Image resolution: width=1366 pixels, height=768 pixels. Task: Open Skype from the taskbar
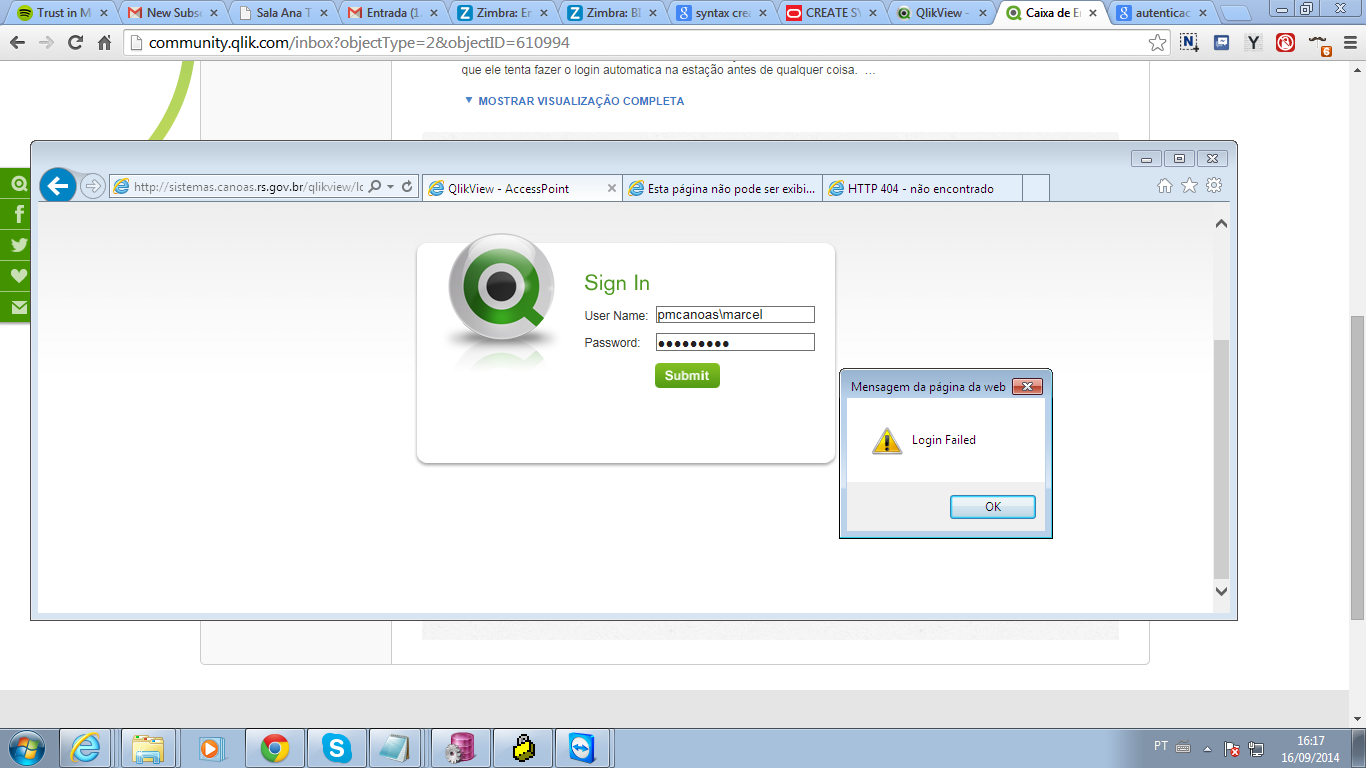[x=336, y=748]
